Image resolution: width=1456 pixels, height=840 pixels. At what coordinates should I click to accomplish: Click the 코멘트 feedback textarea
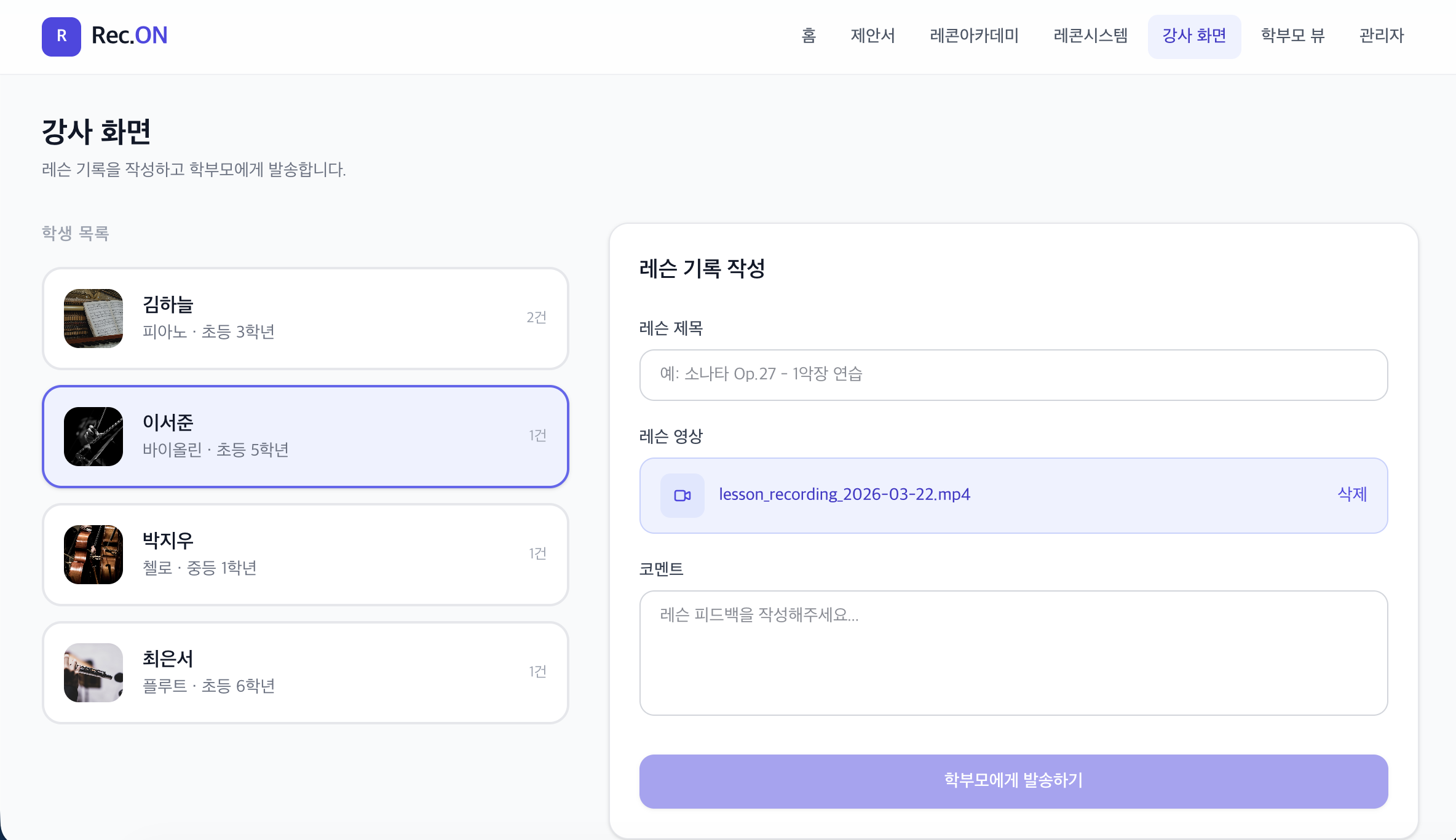[x=1013, y=654]
